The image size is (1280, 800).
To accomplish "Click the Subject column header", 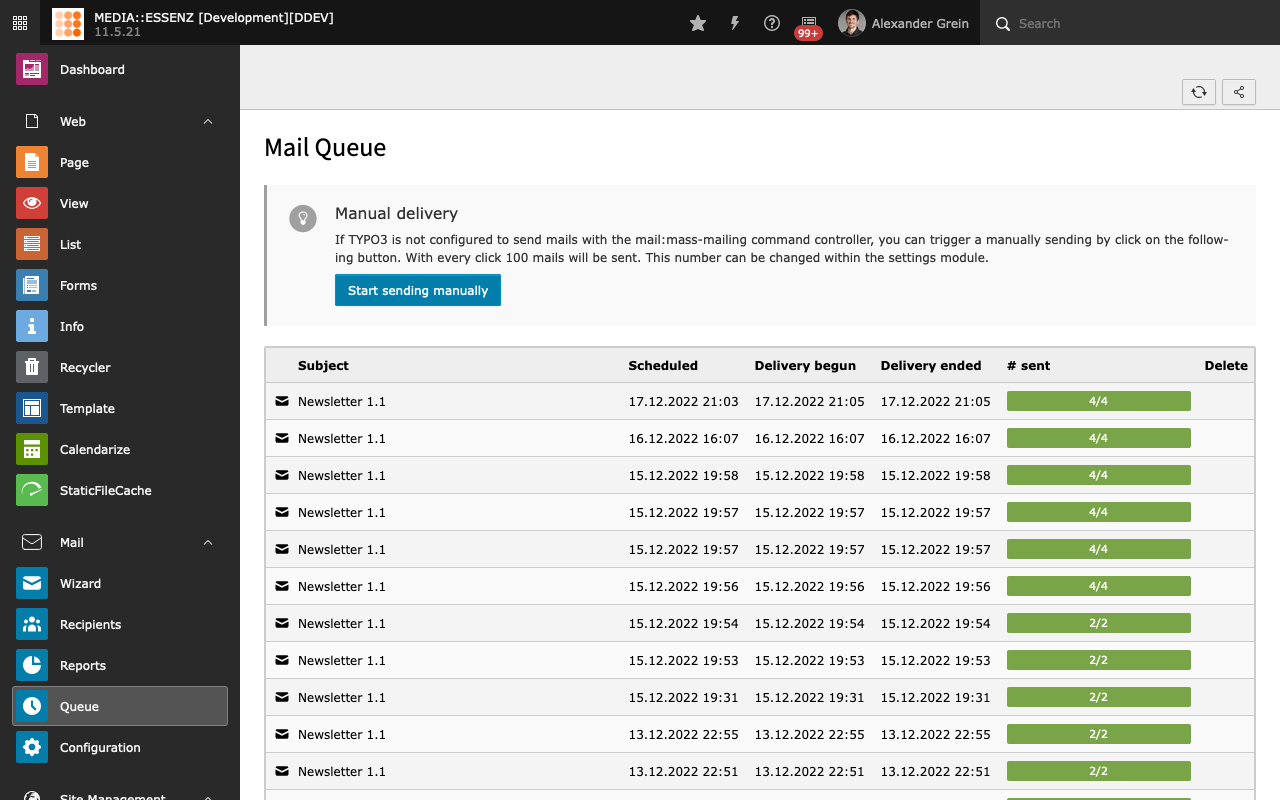I will click(323, 366).
